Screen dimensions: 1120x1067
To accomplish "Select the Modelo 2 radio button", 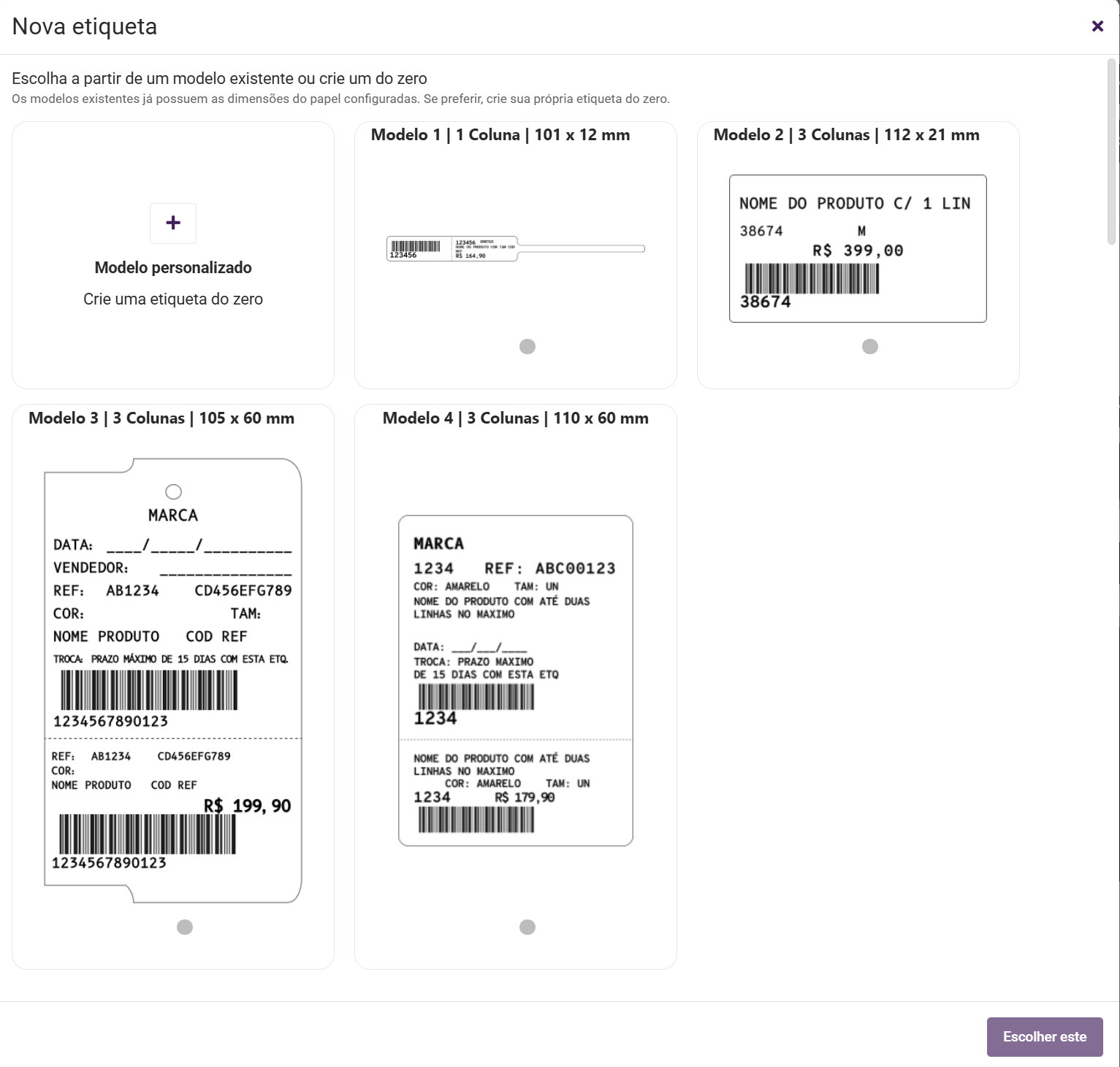I will click(x=869, y=346).
